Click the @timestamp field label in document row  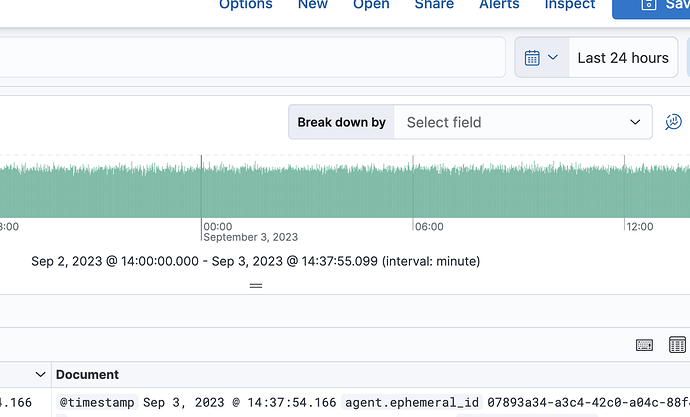[97, 402]
